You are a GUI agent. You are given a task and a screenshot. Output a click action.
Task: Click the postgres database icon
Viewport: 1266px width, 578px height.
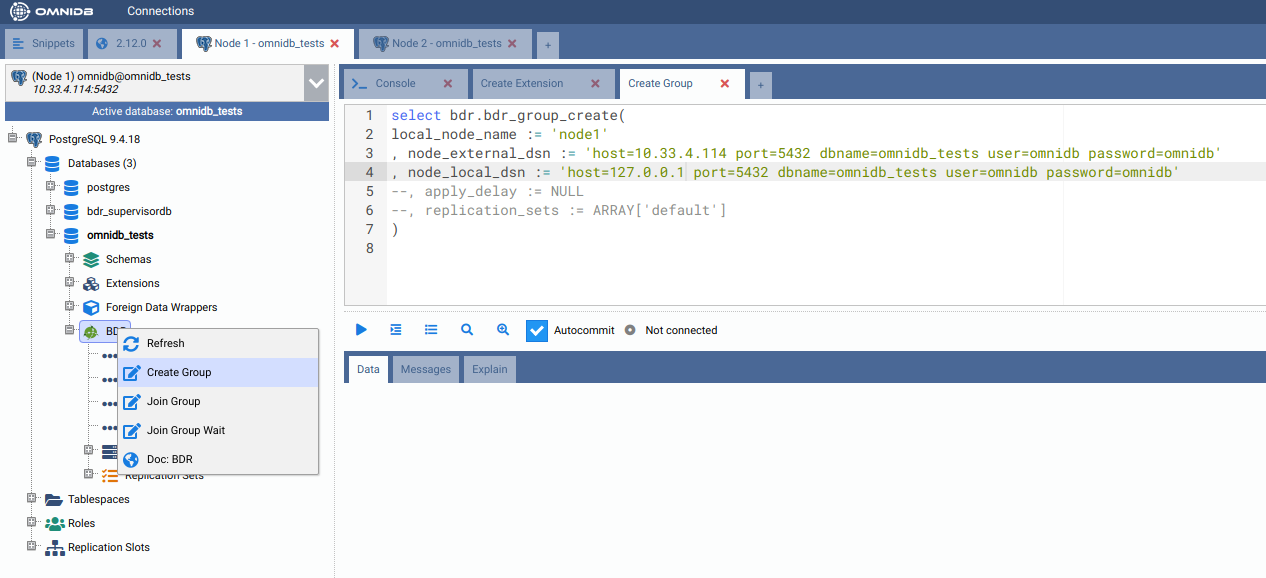(x=71, y=187)
